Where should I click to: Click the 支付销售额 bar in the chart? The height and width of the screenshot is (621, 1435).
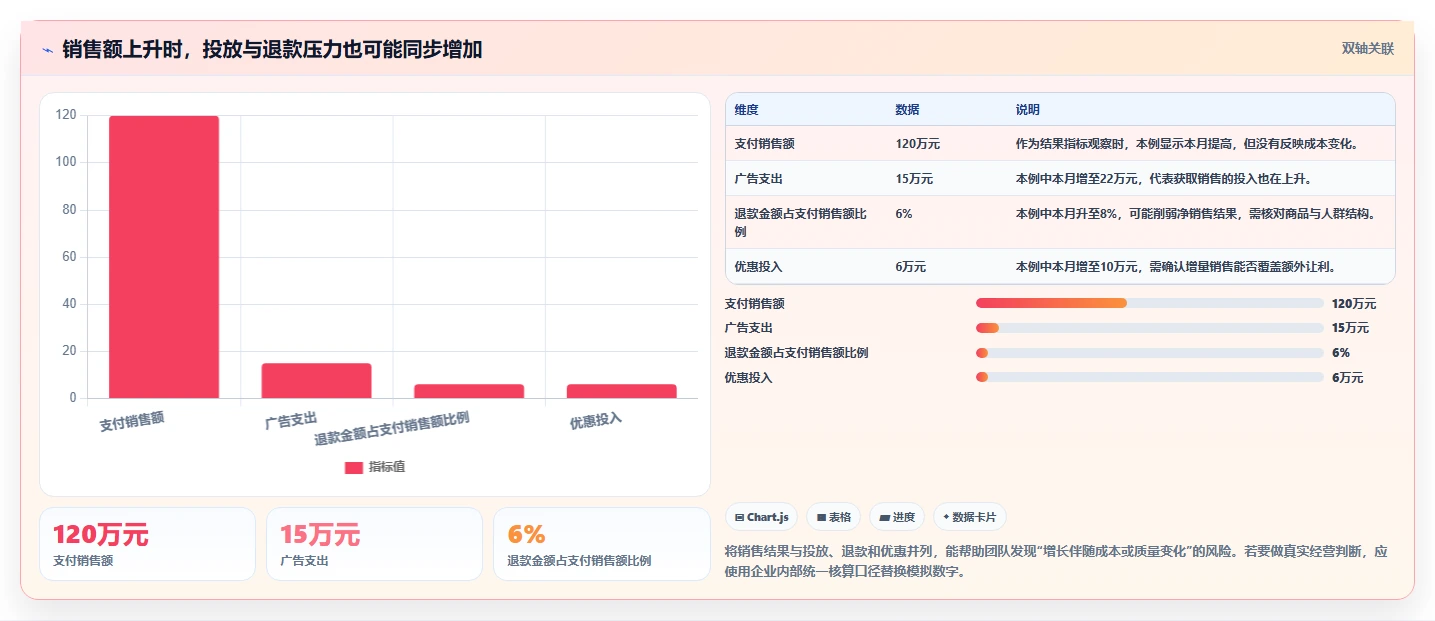pos(164,257)
